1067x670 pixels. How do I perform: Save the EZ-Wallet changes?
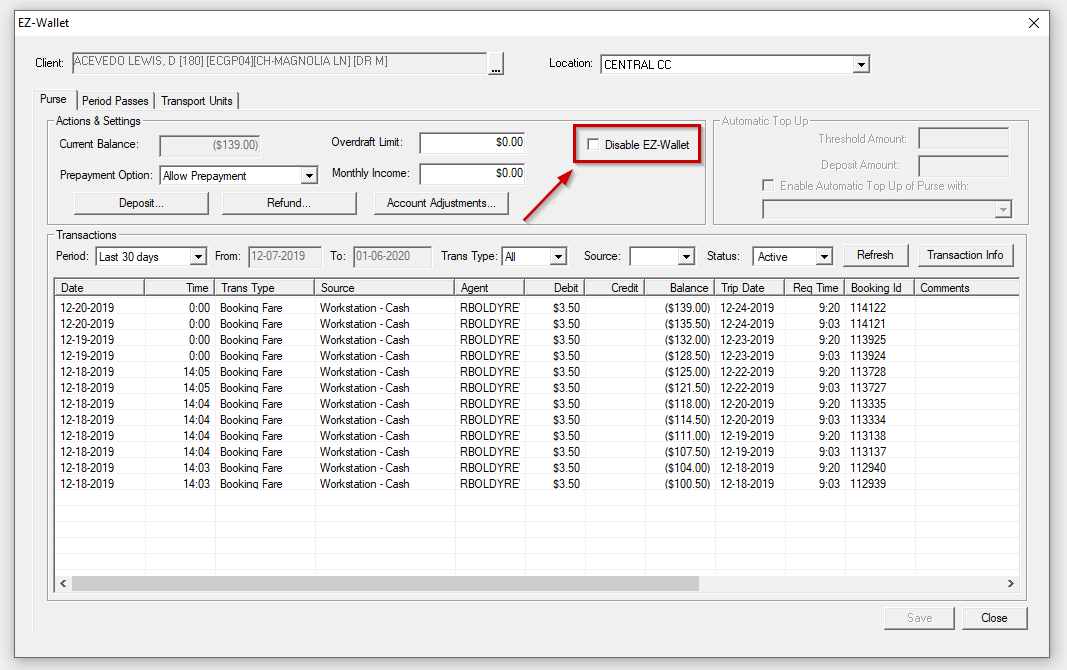[918, 617]
